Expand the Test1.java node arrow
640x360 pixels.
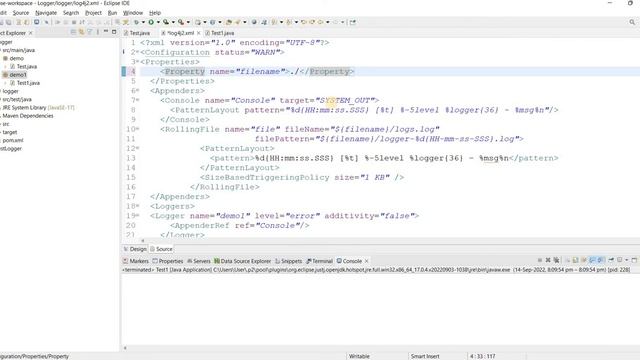(5, 83)
